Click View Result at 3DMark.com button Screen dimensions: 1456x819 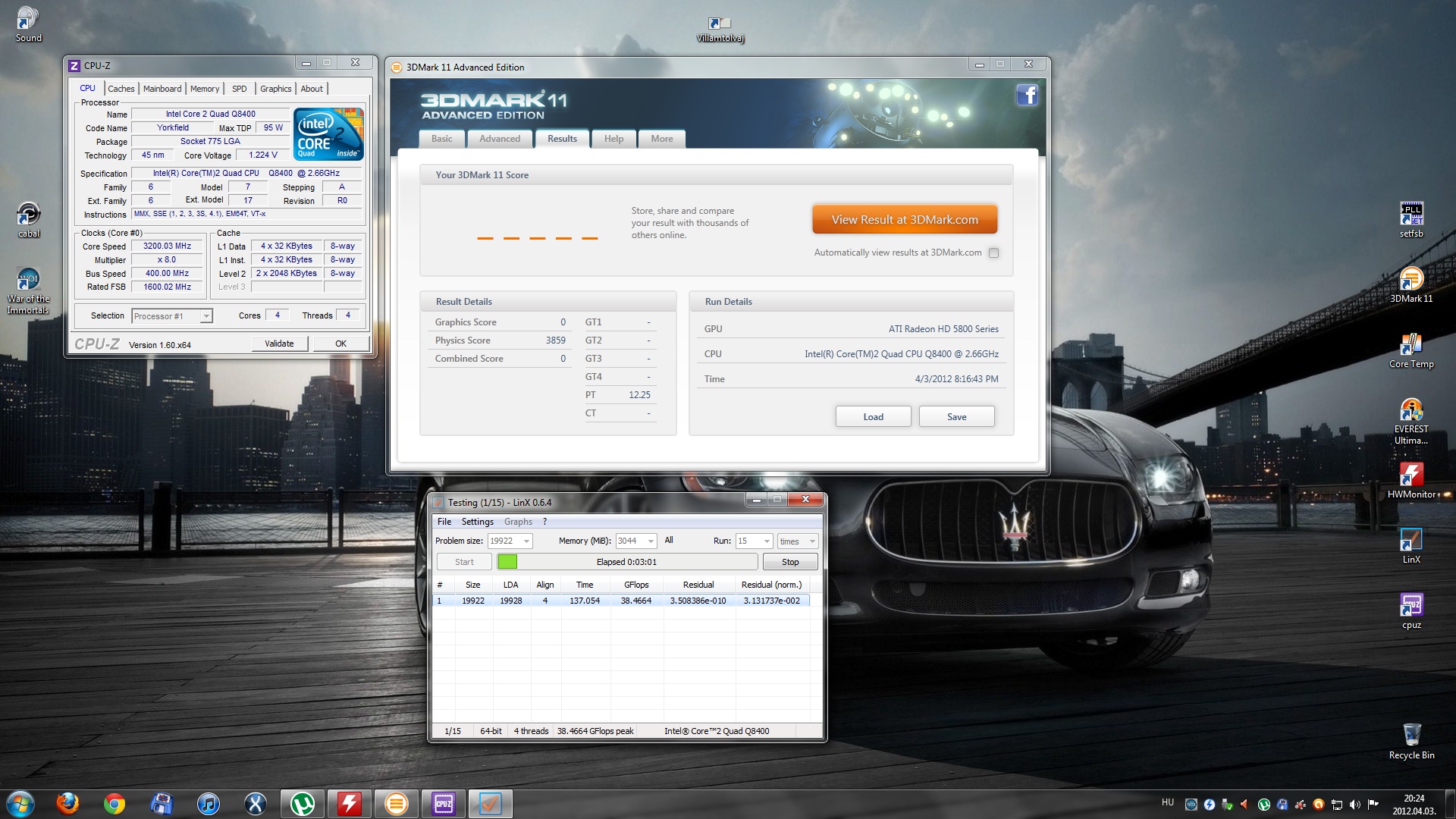tap(905, 220)
